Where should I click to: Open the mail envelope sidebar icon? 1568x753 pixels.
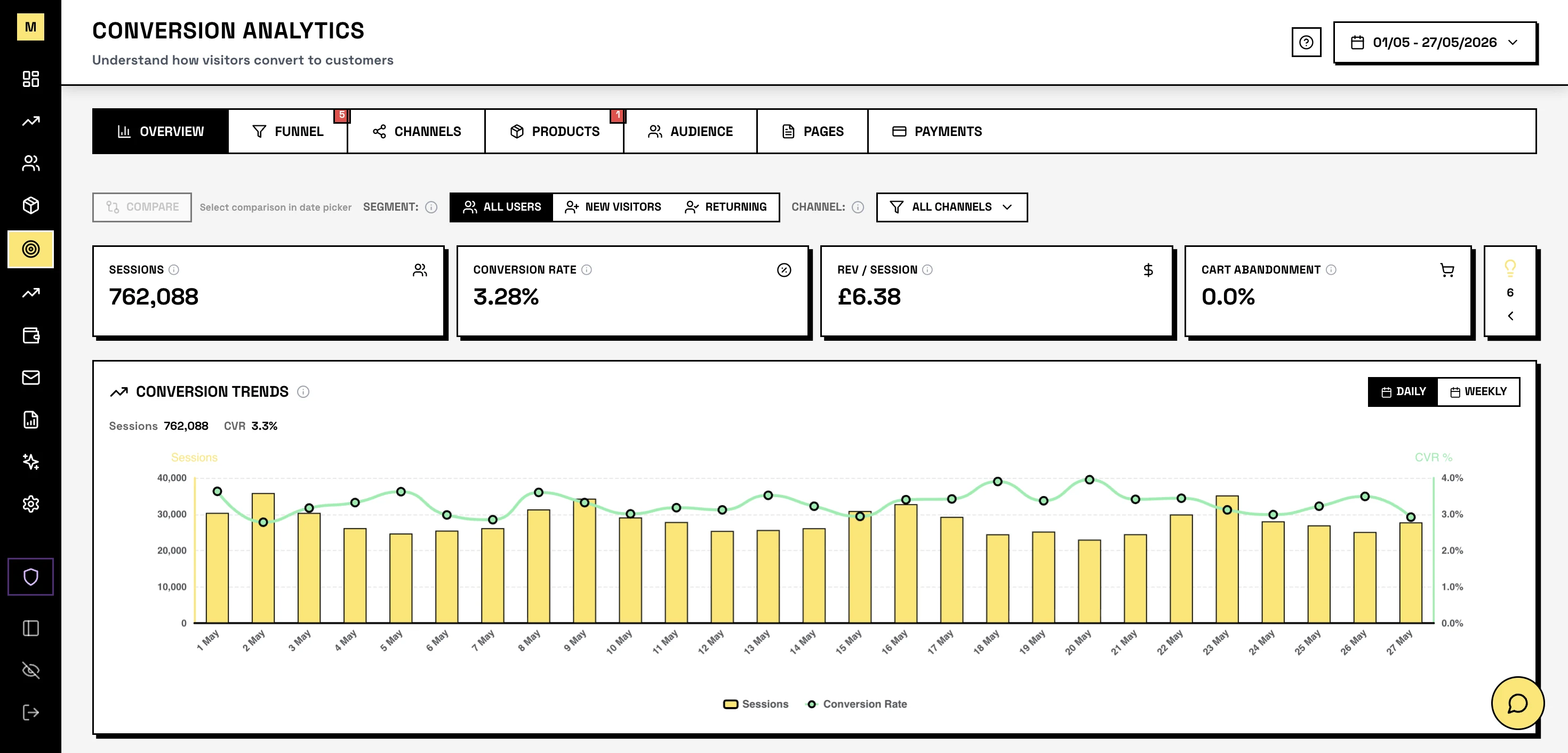click(x=30, y=378)
